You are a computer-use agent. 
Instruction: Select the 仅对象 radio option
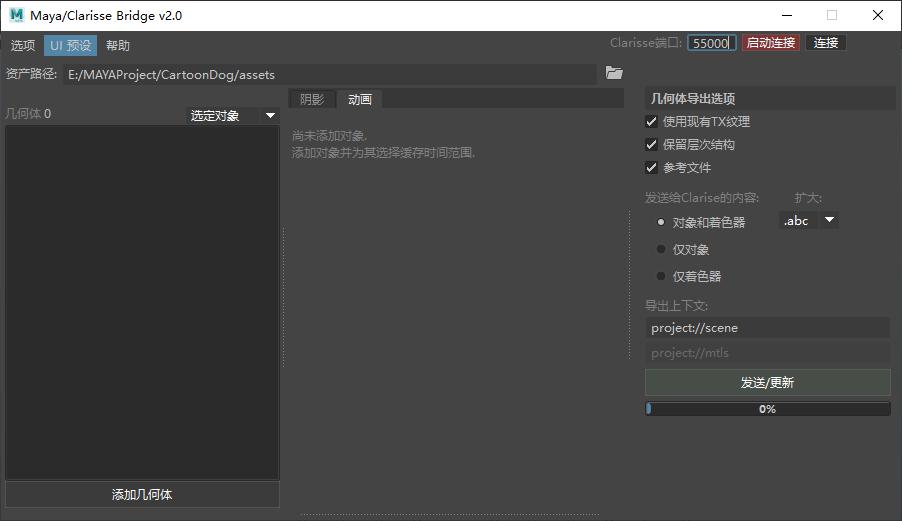[660, 249]
